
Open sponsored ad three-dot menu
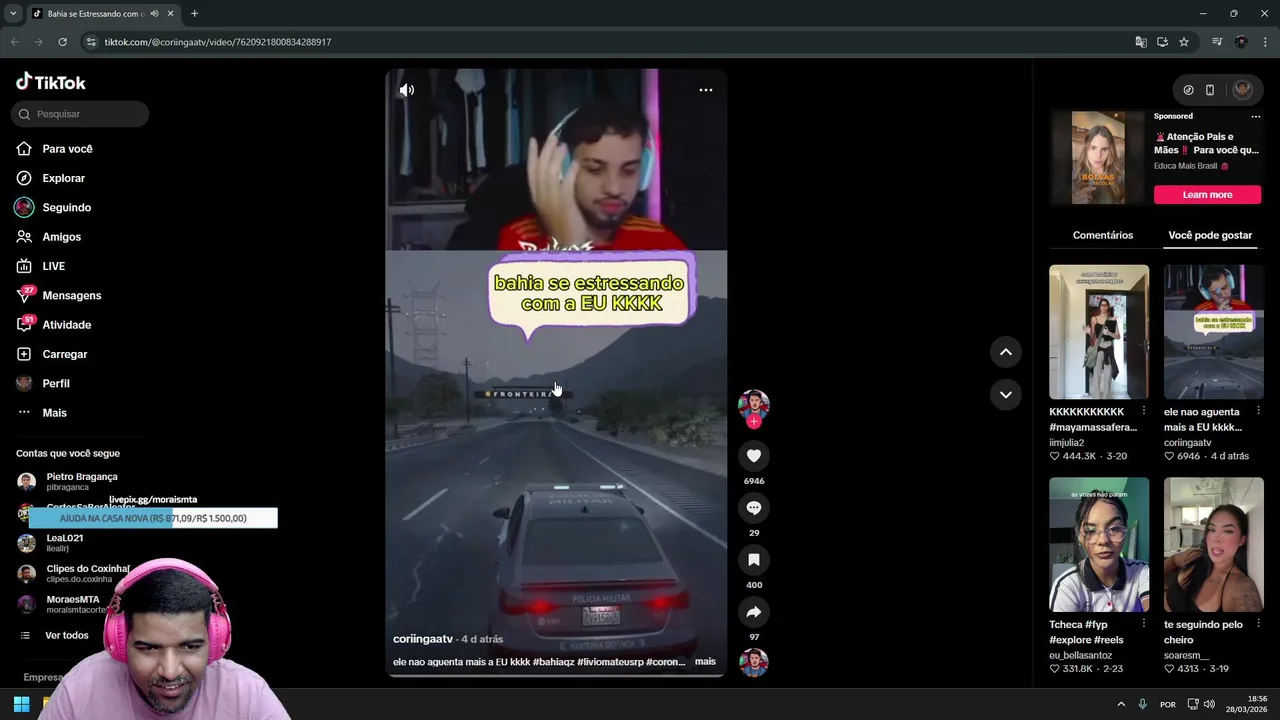[1256, 116]
